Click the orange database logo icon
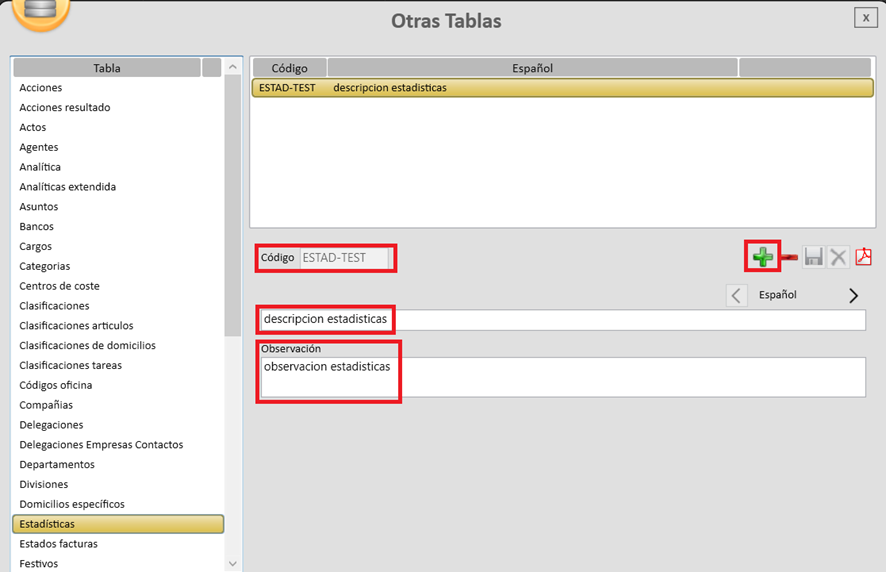This screenshot has width=886, height=572. point(42,10)
